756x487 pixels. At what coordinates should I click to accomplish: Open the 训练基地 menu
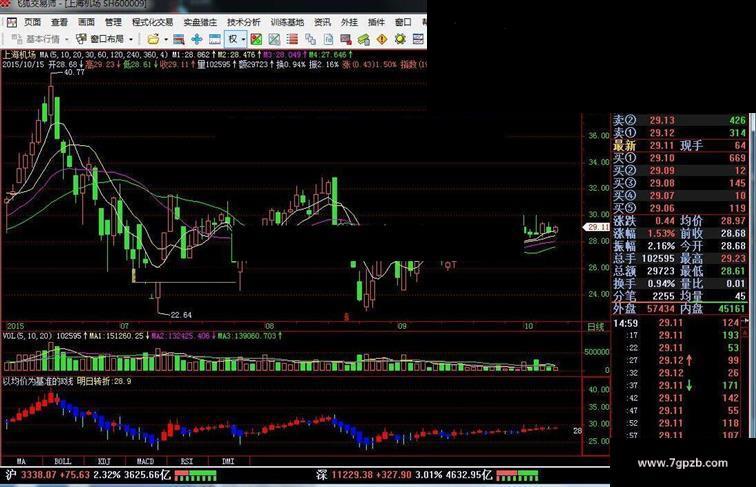click(287, 22)
